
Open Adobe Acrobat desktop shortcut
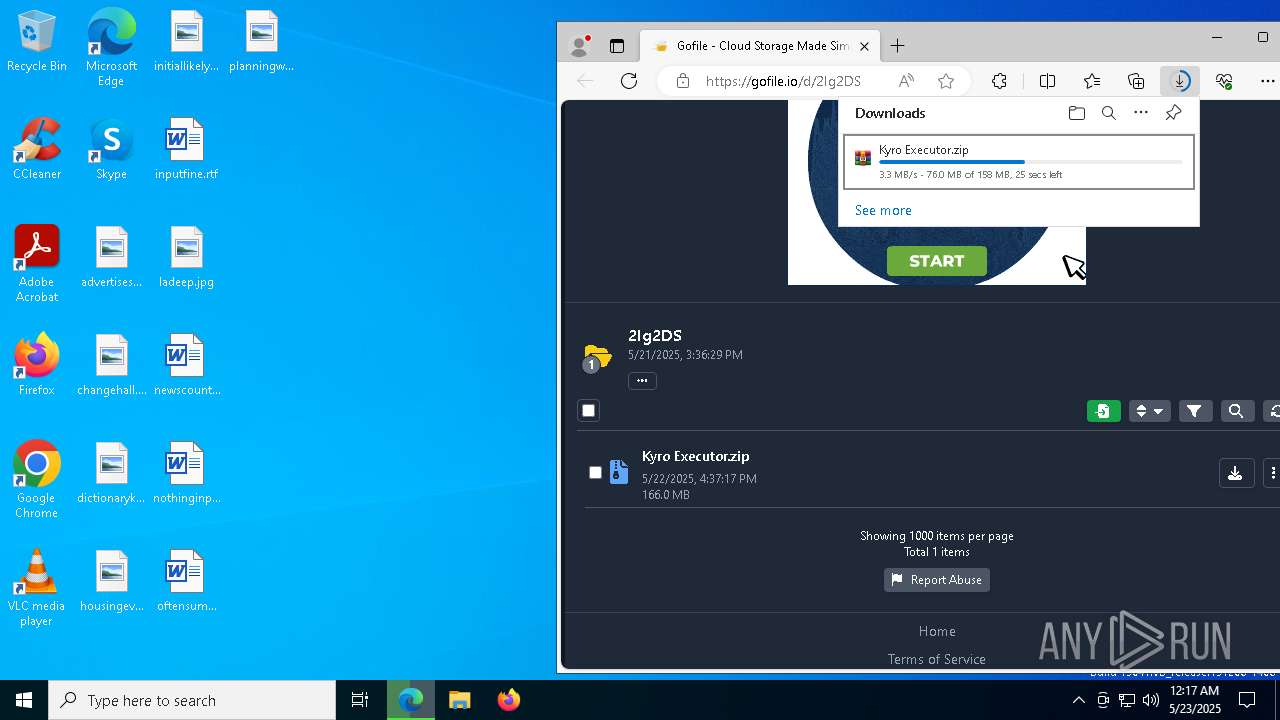pyautogui.click(x=37, y=264)
